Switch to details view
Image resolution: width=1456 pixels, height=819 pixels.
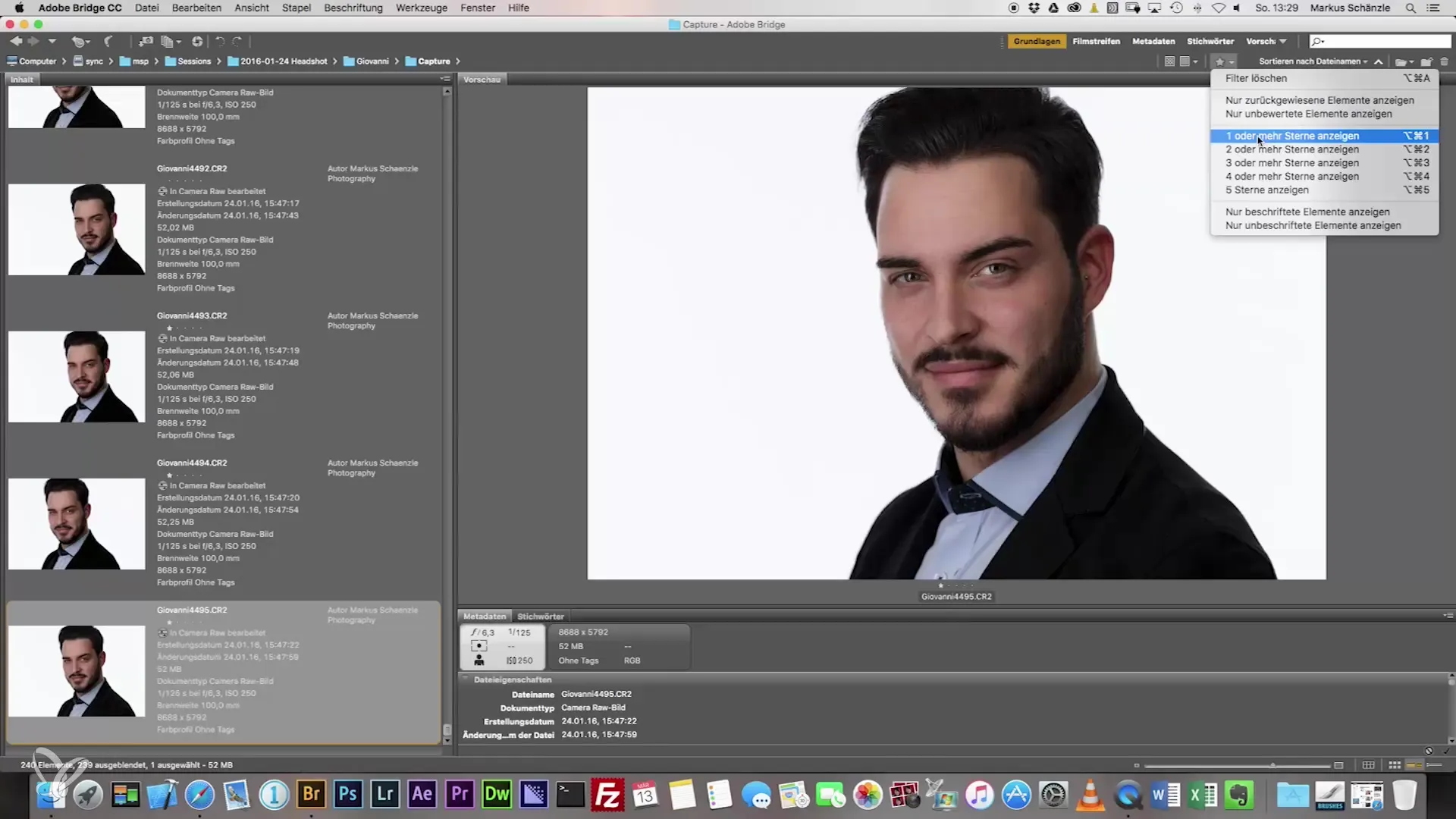[x=1414, y=766]
